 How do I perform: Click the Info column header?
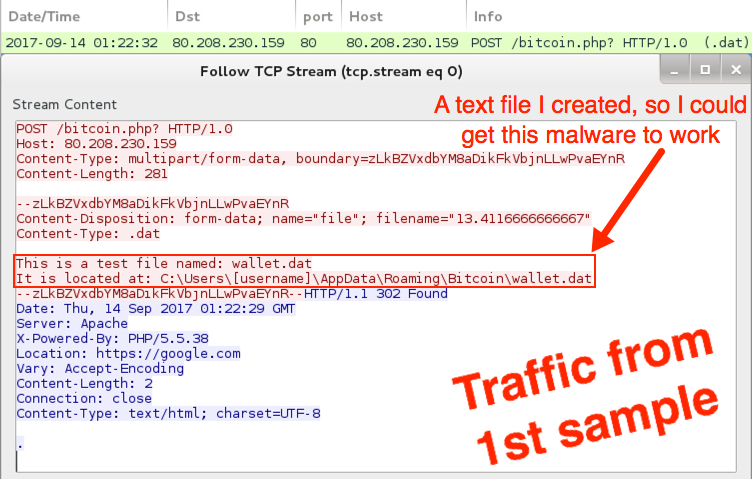[609, 16]
